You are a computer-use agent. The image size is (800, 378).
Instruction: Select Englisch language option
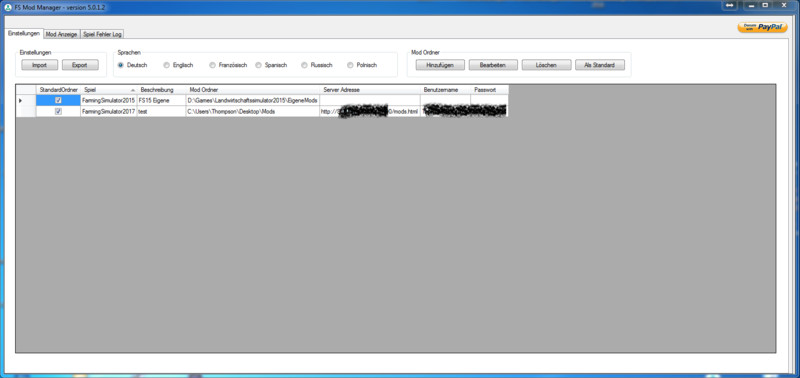pyautogui.click(x=166, y=65)
